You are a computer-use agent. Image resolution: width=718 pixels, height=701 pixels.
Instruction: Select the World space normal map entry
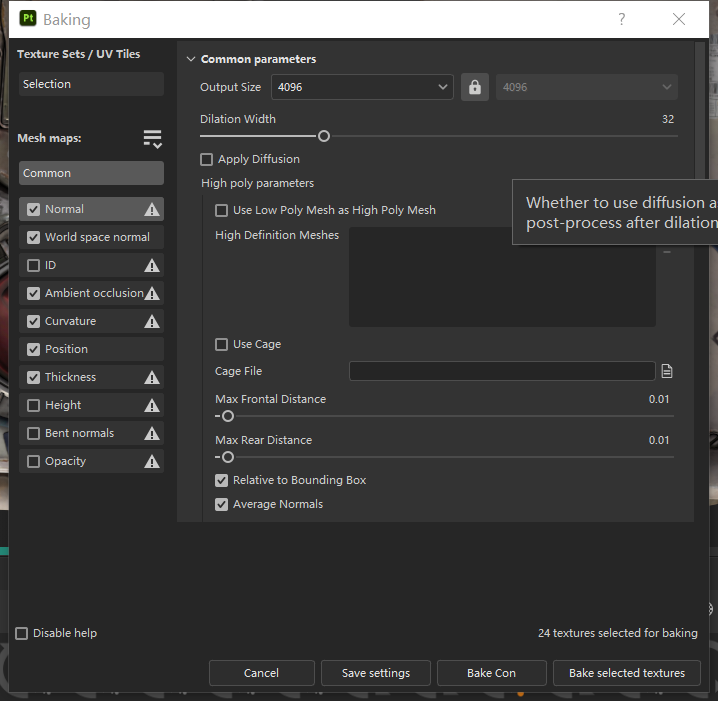click(96, 237)
